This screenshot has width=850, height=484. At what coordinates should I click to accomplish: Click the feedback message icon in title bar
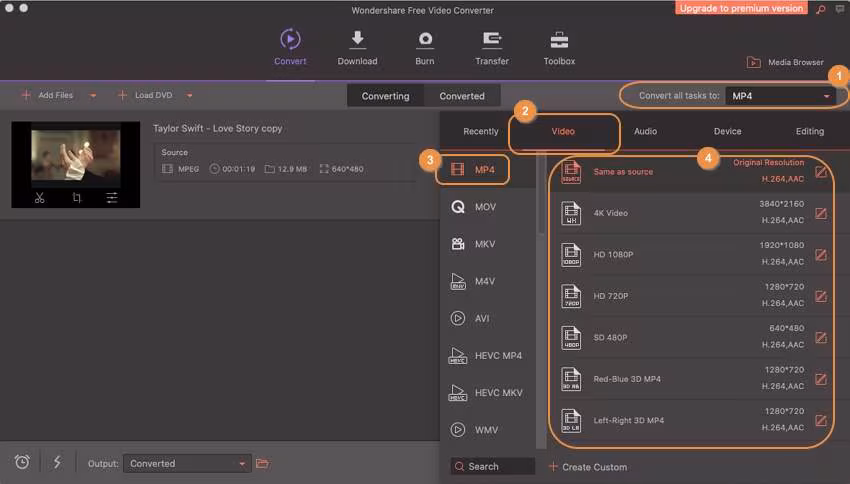click(x=840, y=9)
